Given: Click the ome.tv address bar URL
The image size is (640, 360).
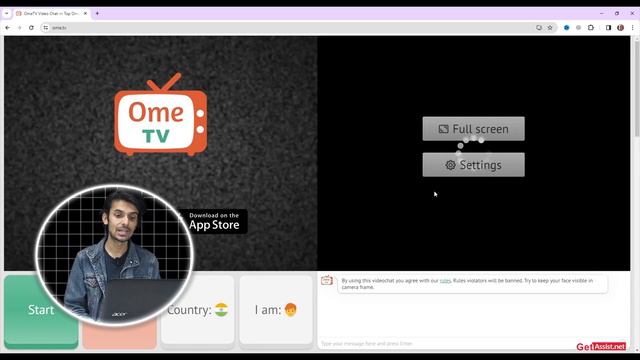Looking at the screenshot, I should pyautogui.click(x=60, y=28).
